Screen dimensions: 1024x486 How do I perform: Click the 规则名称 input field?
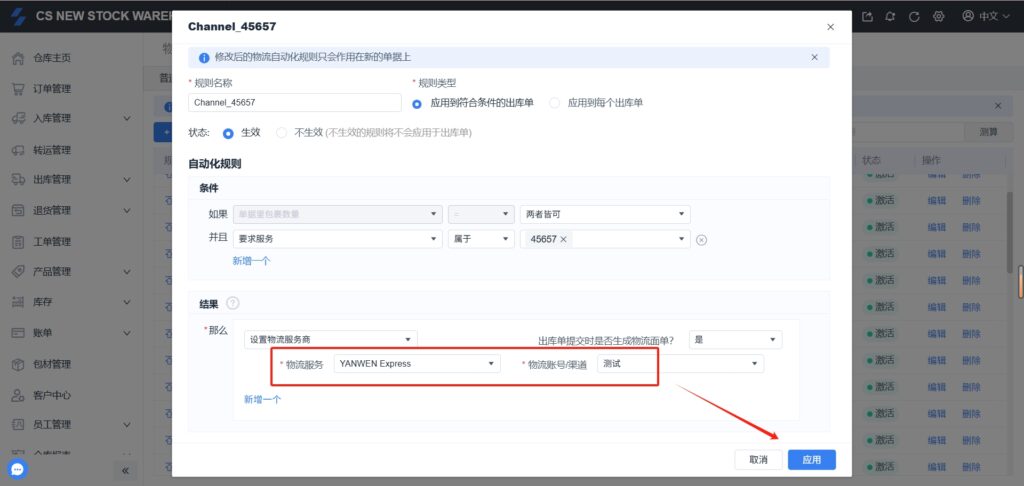click(x=294, y=102)
